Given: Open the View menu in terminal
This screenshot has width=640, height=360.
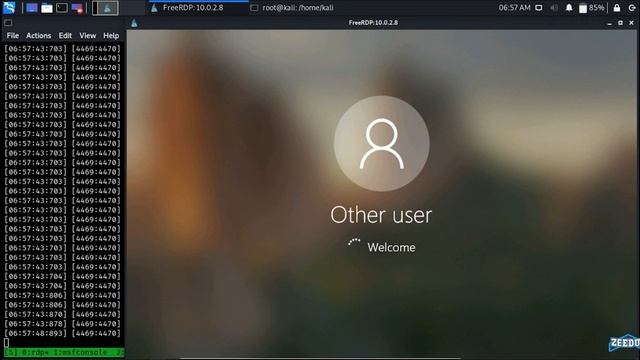Looking at the screenshot, I should (x=87, y=36).
